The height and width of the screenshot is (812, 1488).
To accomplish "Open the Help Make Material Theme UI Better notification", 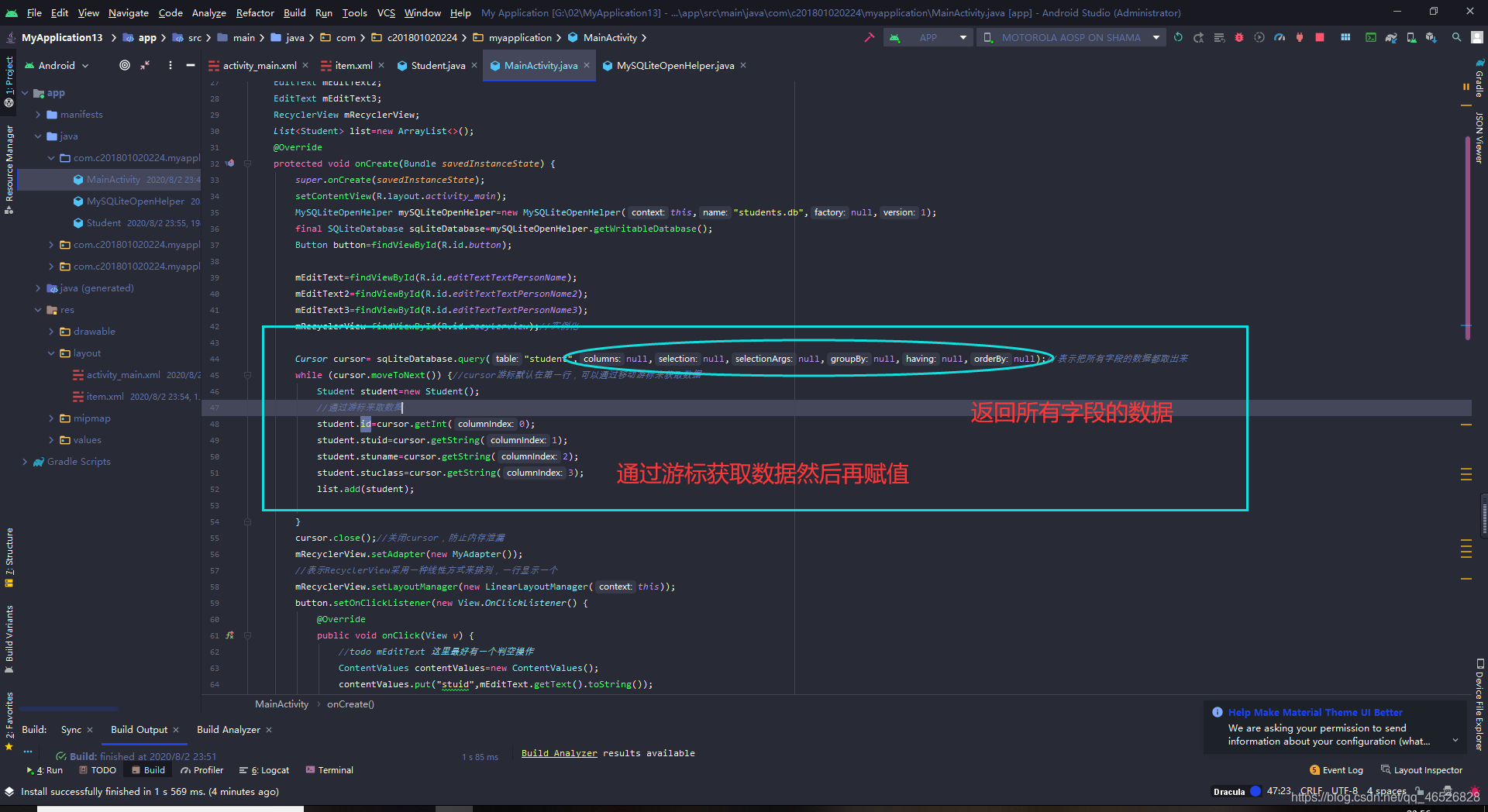I will coord(1315,712).
